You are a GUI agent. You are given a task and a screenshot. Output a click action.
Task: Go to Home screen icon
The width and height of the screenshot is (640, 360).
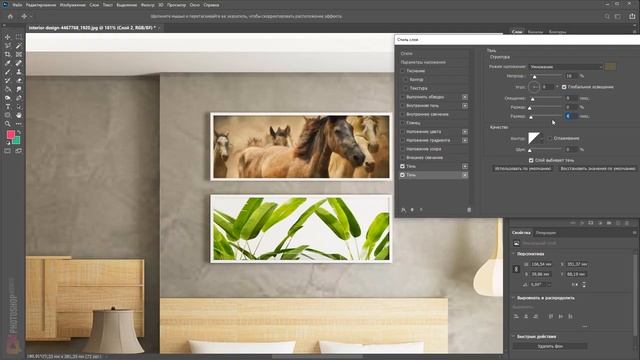[10, 17]
